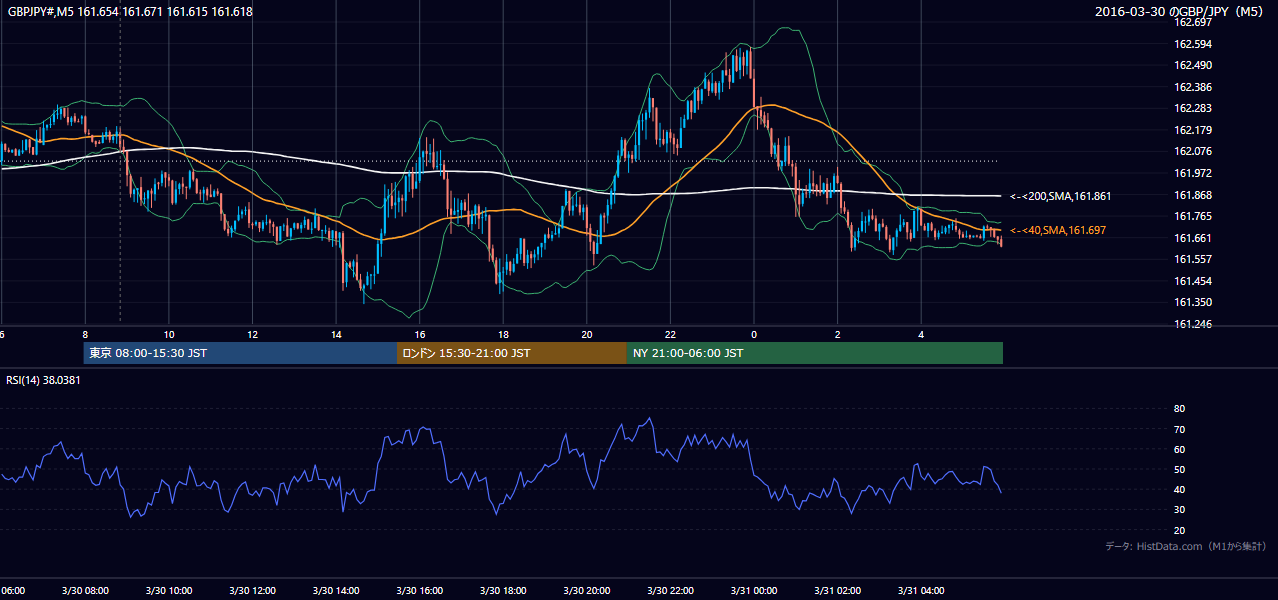Click RSI scale value 50
Viewport: 1278px width, 600px height.
(1179, 469)
